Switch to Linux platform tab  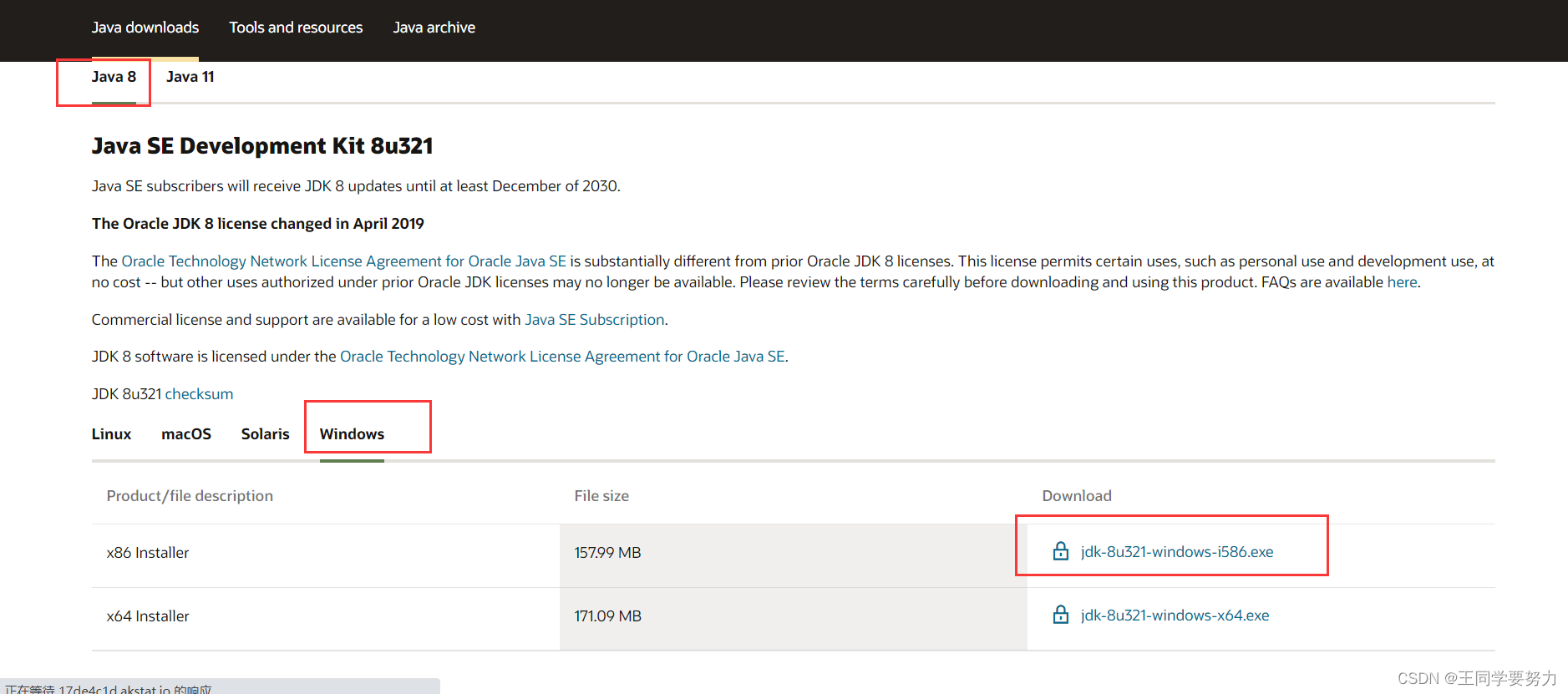point(111,434)
